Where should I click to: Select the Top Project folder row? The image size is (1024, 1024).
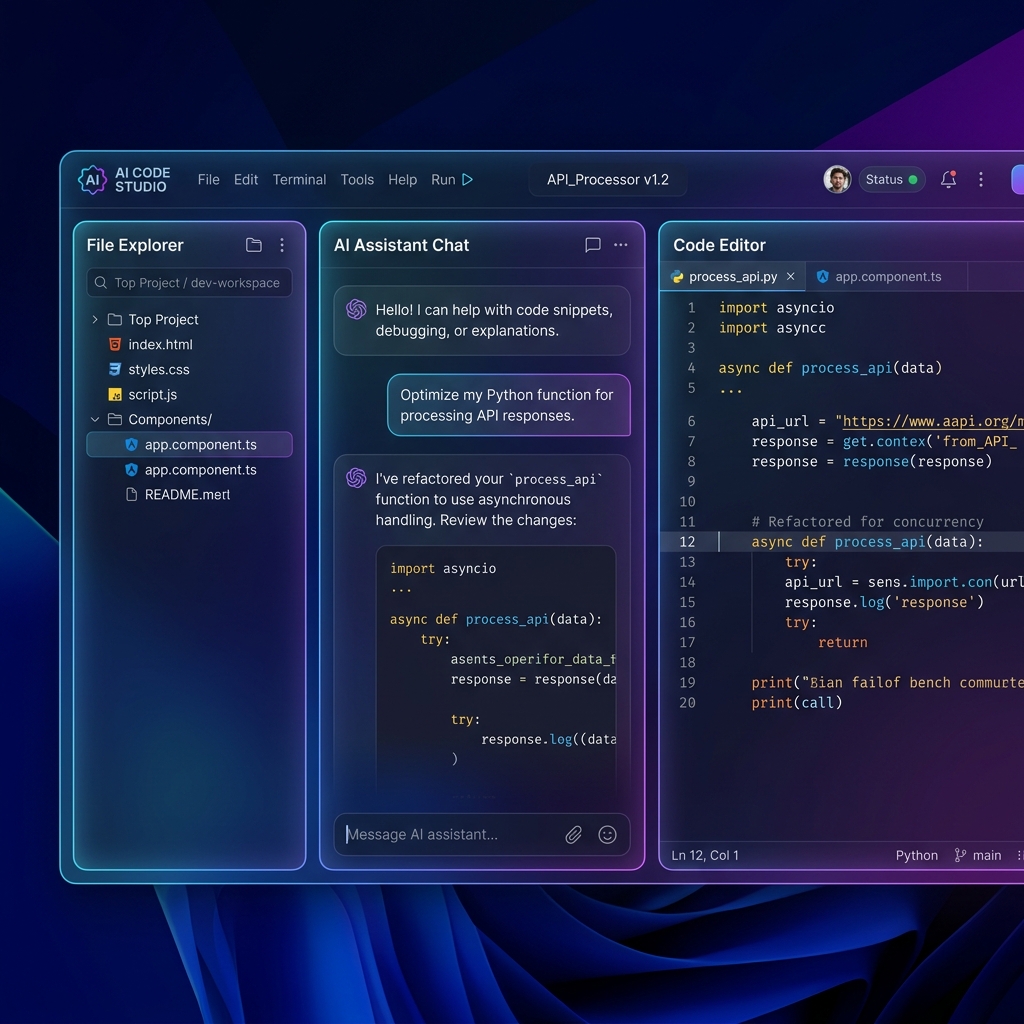[189, 319]
